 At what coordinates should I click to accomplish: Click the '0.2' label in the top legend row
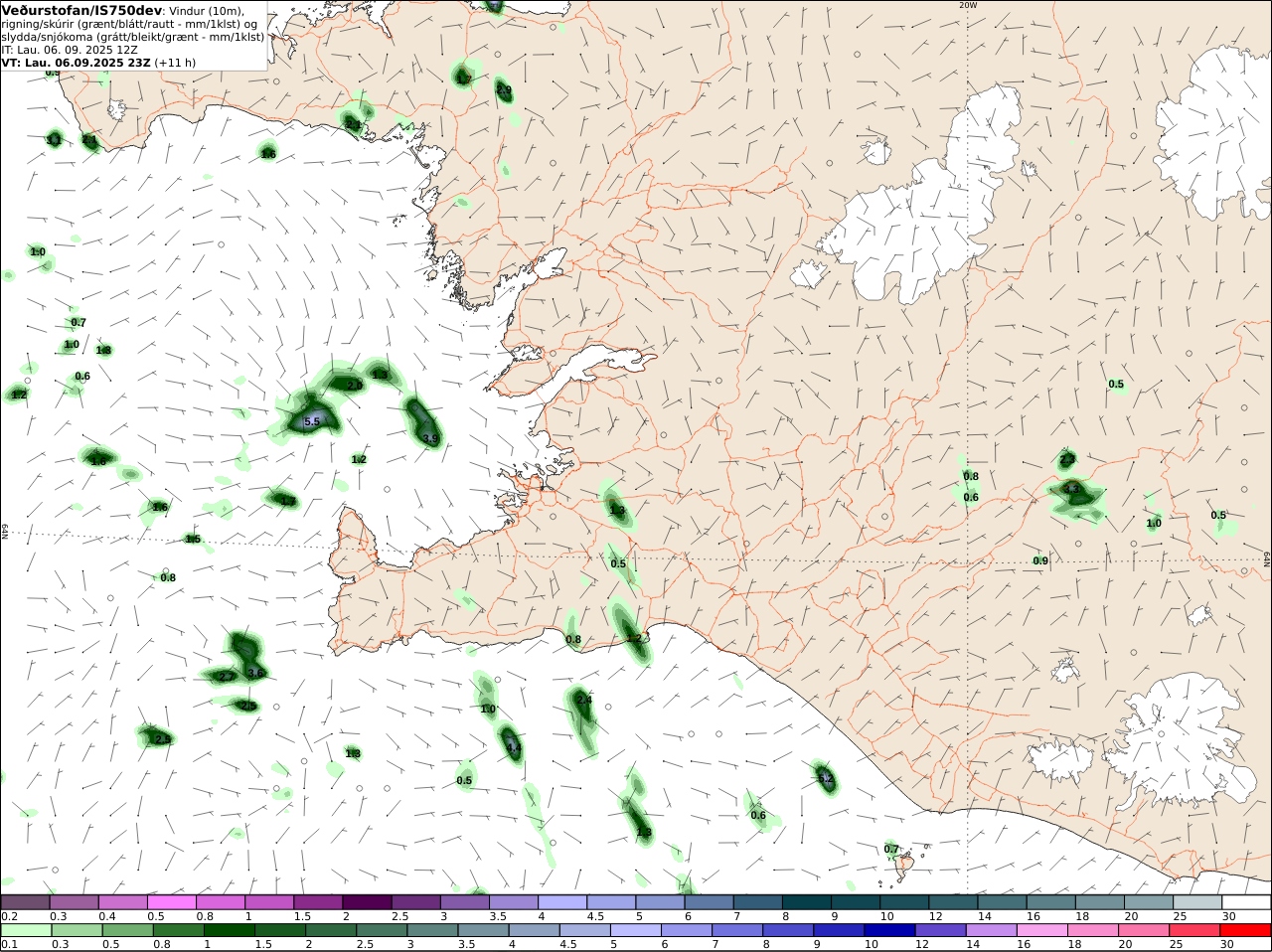coord(9,916)
